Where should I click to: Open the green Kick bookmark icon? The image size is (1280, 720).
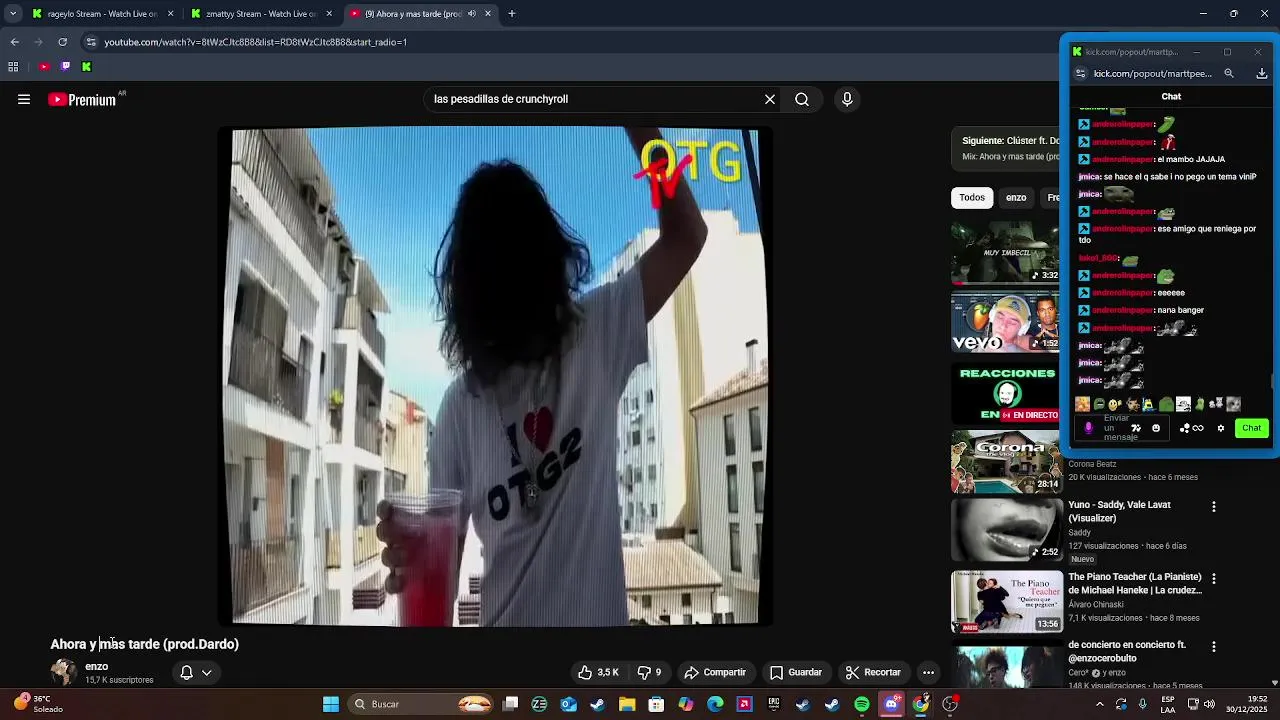(x=86, y=67)
